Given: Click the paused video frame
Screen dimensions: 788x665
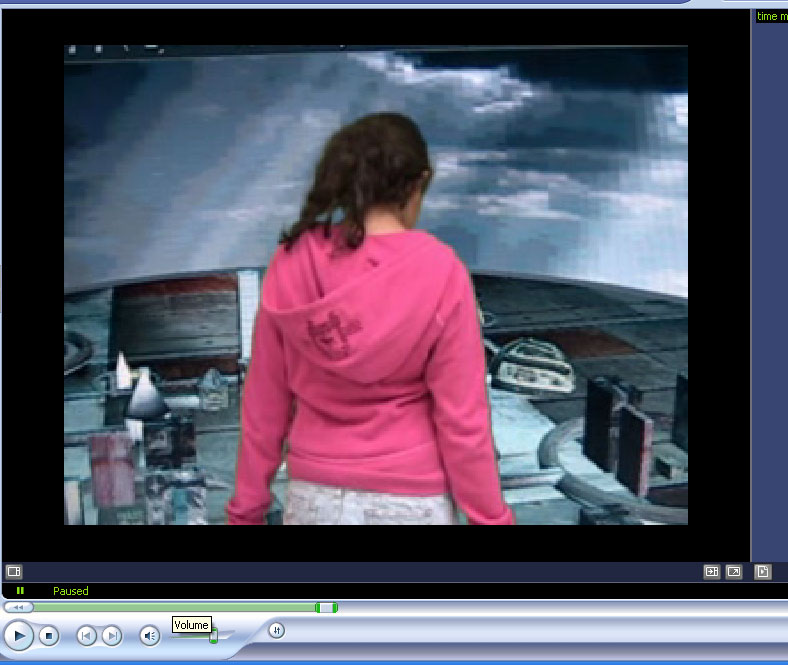Looking at the screenshot, I should (x=375, y=285).
